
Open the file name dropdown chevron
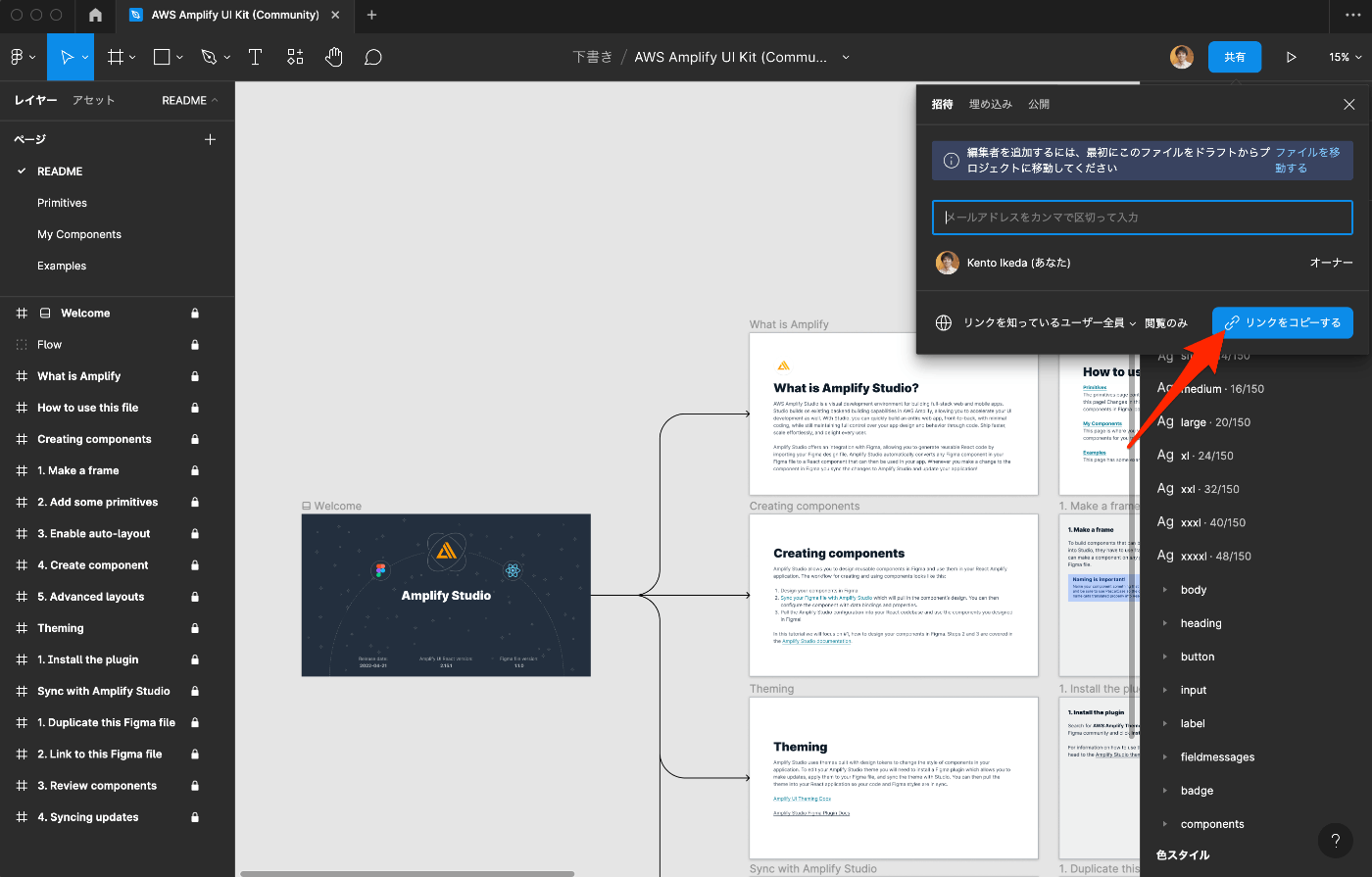pyautogui.click(x=846, y=57)
